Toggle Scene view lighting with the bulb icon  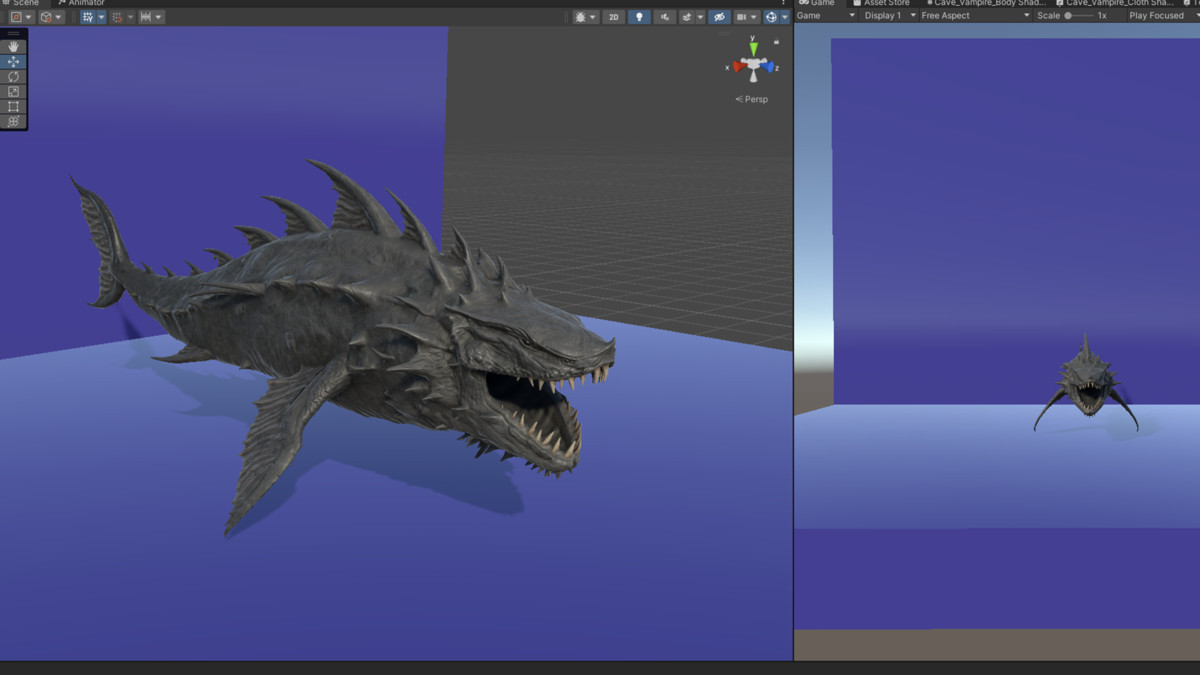(638, 17)
